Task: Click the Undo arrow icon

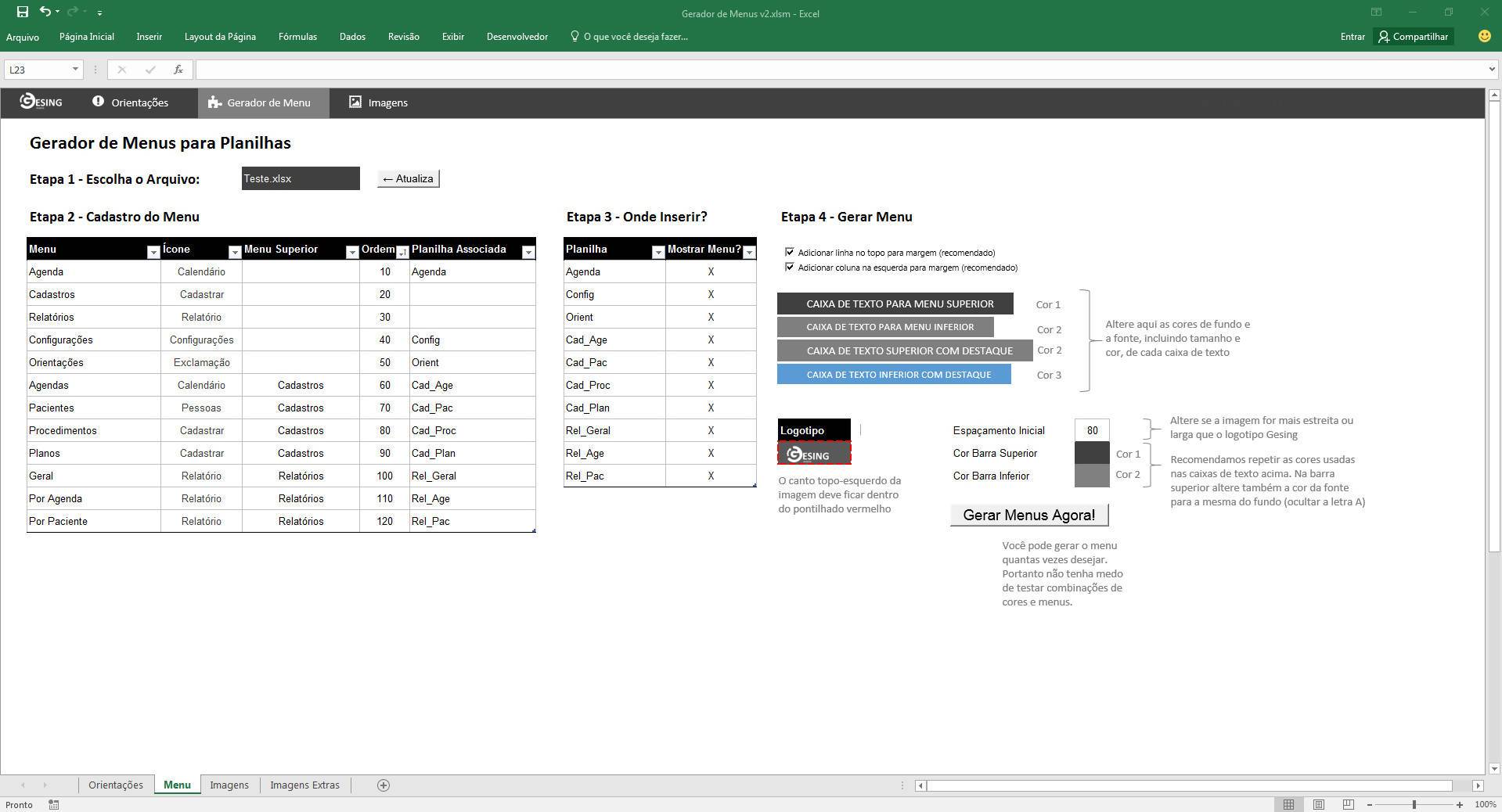Action: click(x=45, y=12)
